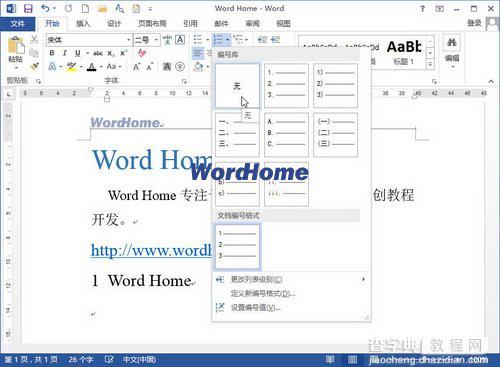
Task: Select the 1. 2. 3. numbering format
Action: point(286,86)
